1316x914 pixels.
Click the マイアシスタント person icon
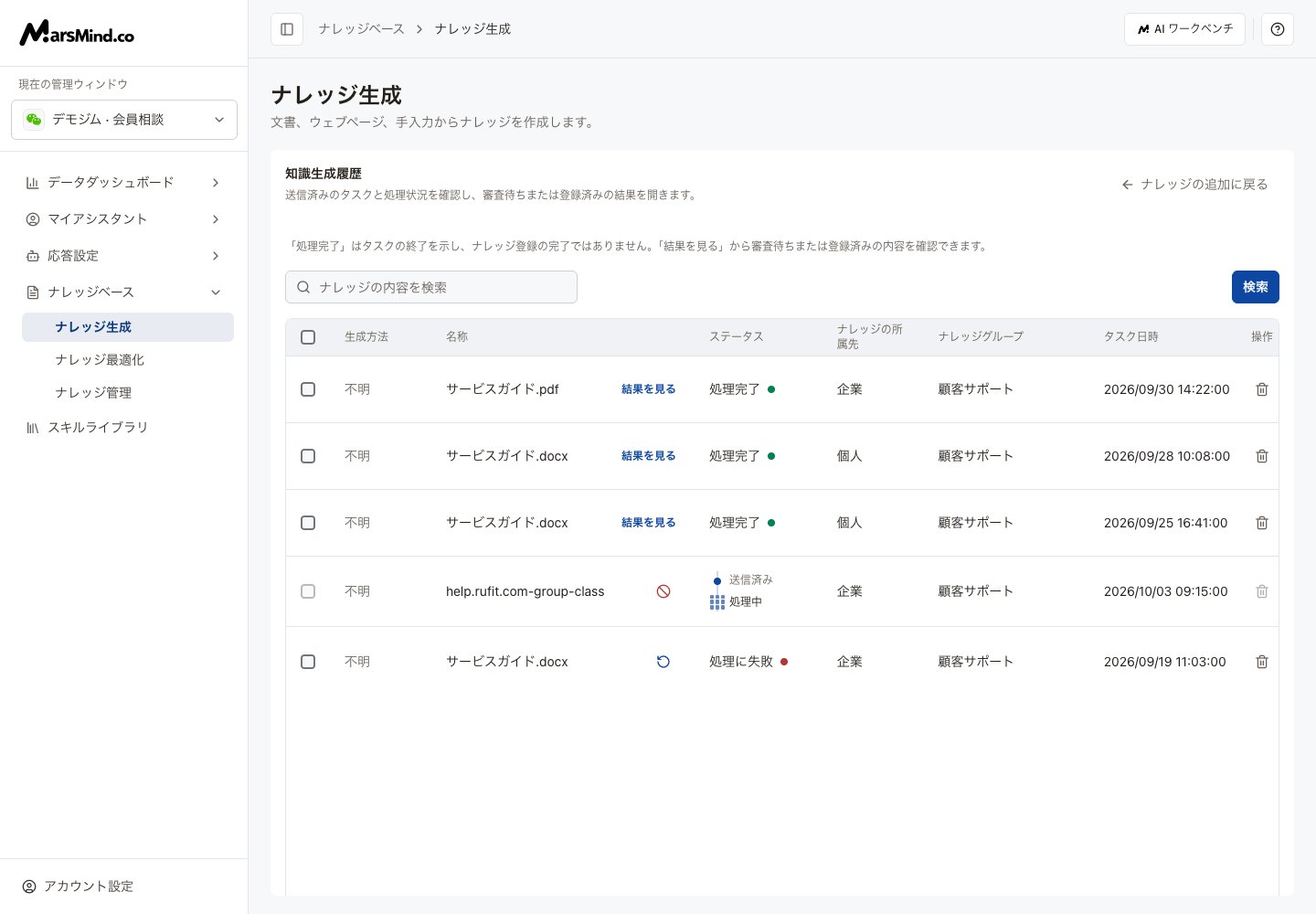pos(33,219)
